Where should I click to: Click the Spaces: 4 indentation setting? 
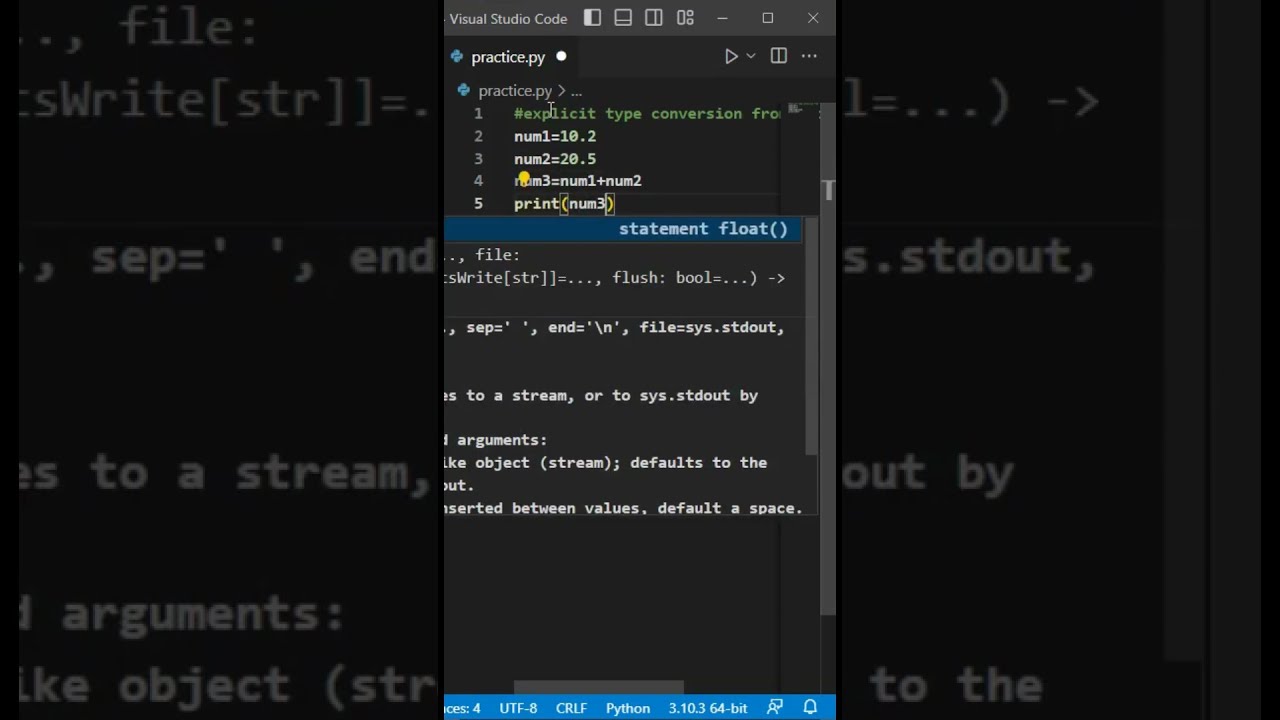point(463,708)
